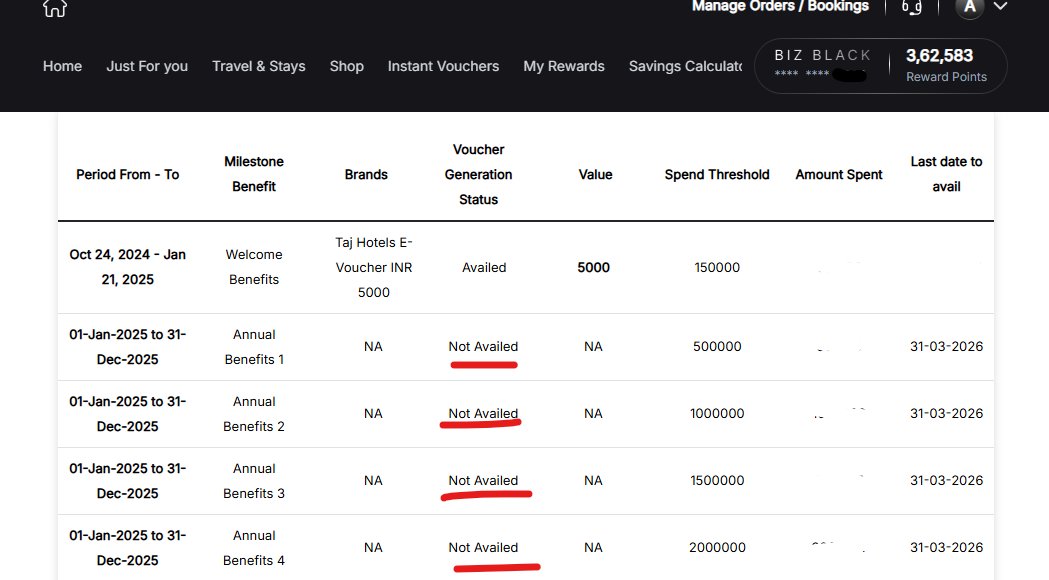Open the Savings Calculator menu item
The width and height of the screenshot is (1049, 580).
pyautogui.click(x=686, y=66)
